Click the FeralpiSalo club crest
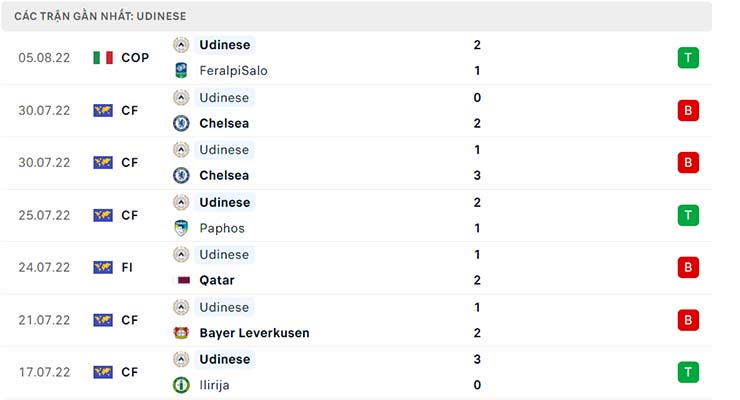 point(181,71)
